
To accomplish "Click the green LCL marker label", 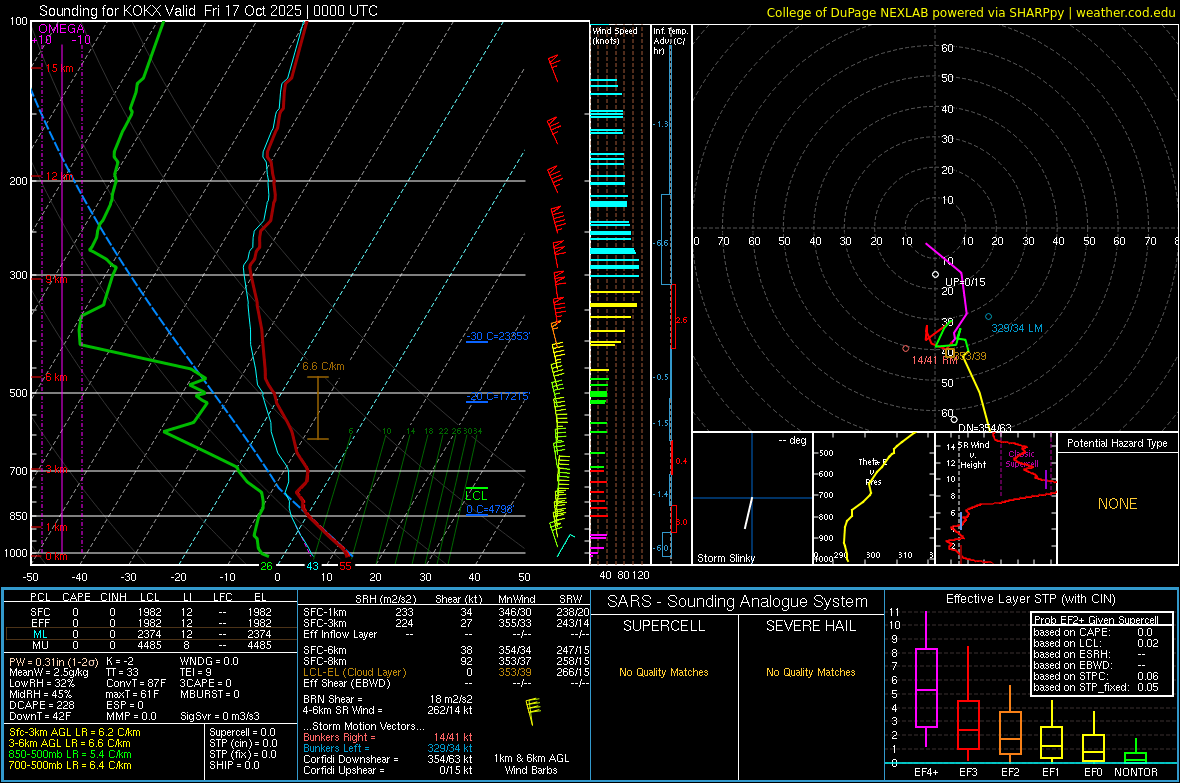I will tap(476, 495).
